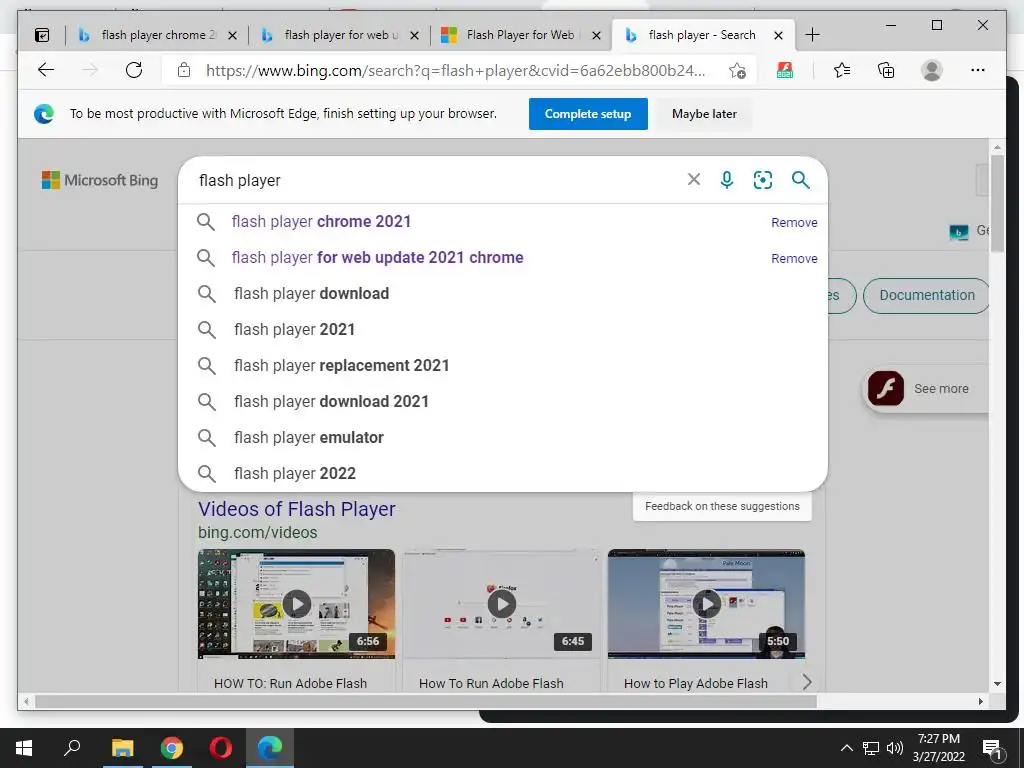The width and height of the screenshot is (1024, 768).
Task: Add this page to favorites
Action: (737, 71)
